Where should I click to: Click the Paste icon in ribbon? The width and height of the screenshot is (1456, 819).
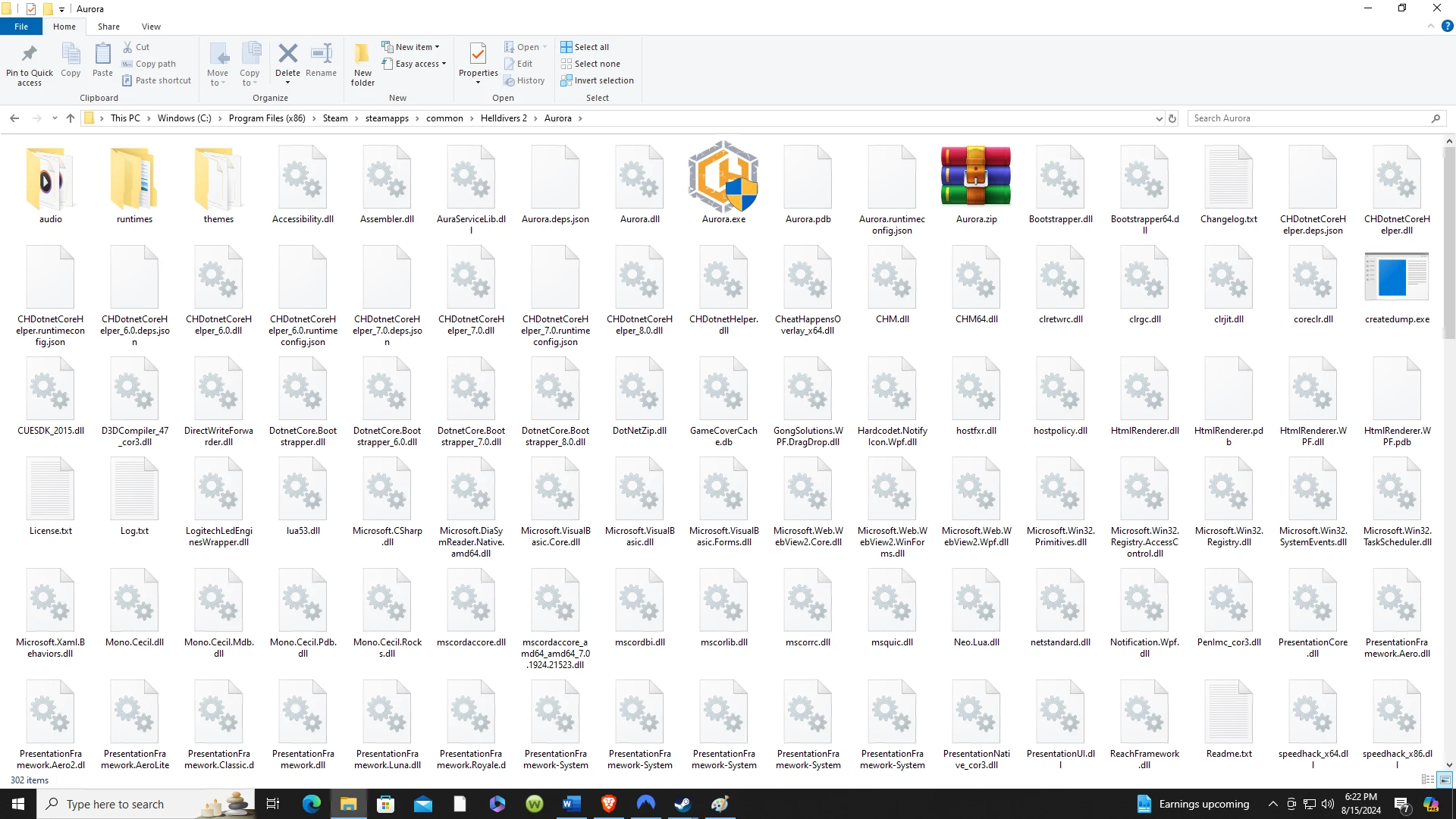102,60
